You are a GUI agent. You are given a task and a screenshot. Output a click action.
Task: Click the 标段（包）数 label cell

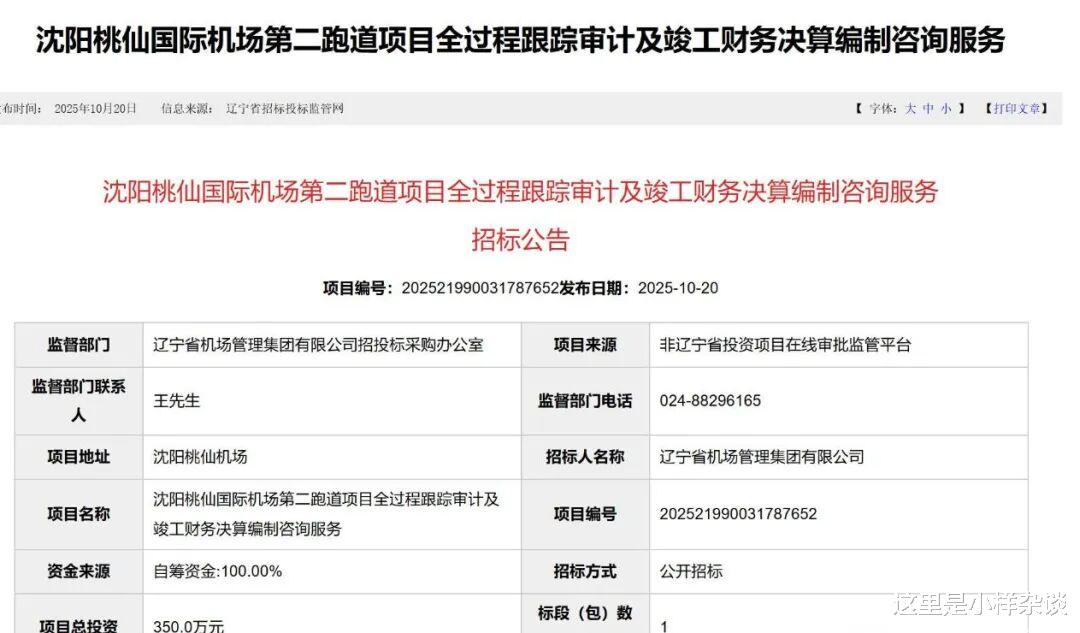coord(585,613)
